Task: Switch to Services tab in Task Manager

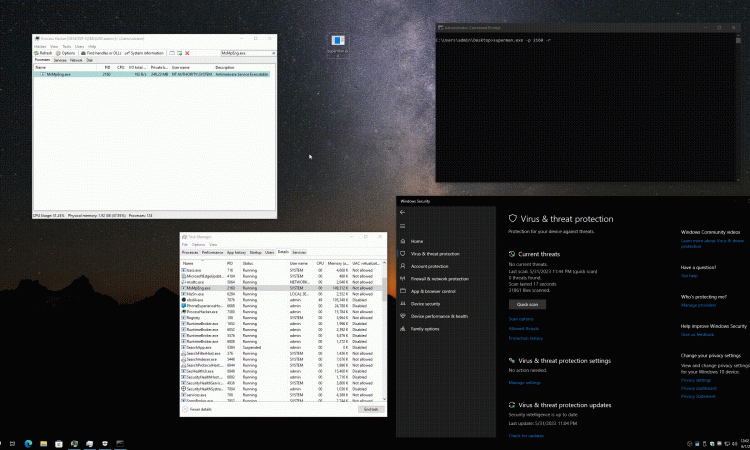Action: click(299, 252)
